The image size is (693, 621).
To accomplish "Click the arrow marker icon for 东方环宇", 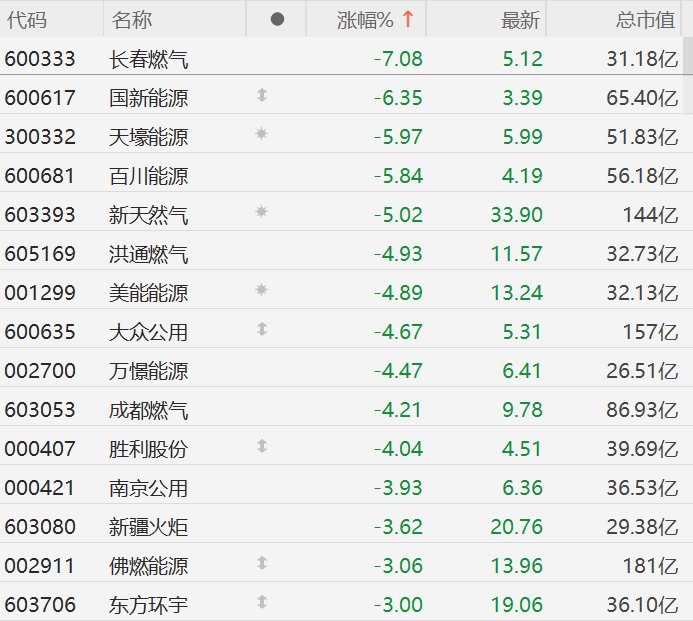I will click(262, 602).
